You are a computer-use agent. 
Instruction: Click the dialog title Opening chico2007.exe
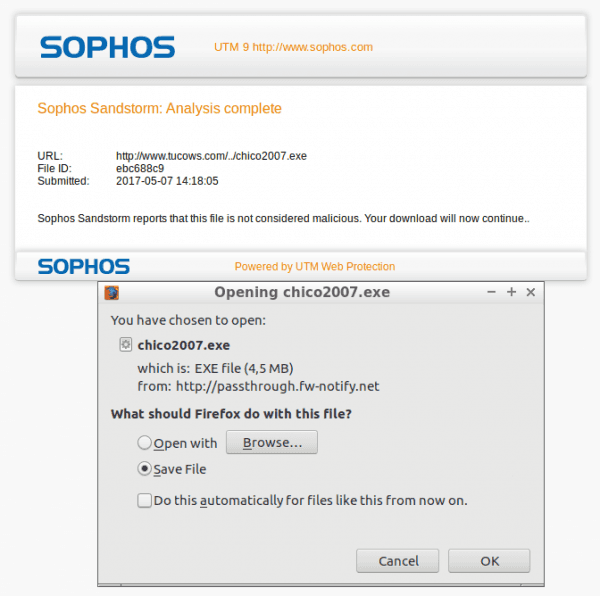(x=302, y=292)
